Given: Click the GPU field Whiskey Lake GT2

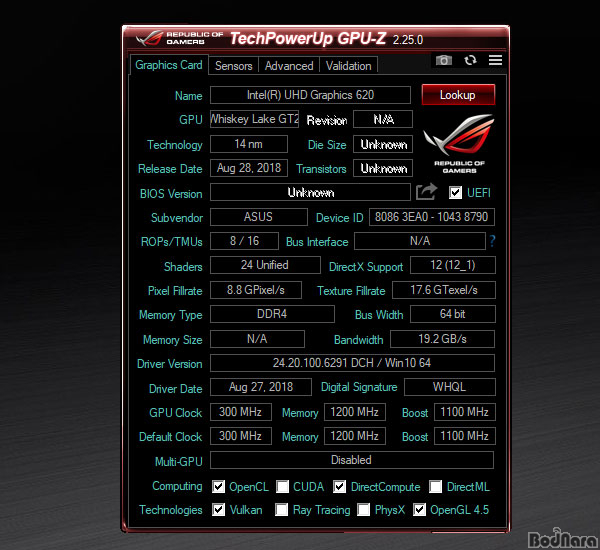Looking at the screenshot, I should tap(254, 119).
